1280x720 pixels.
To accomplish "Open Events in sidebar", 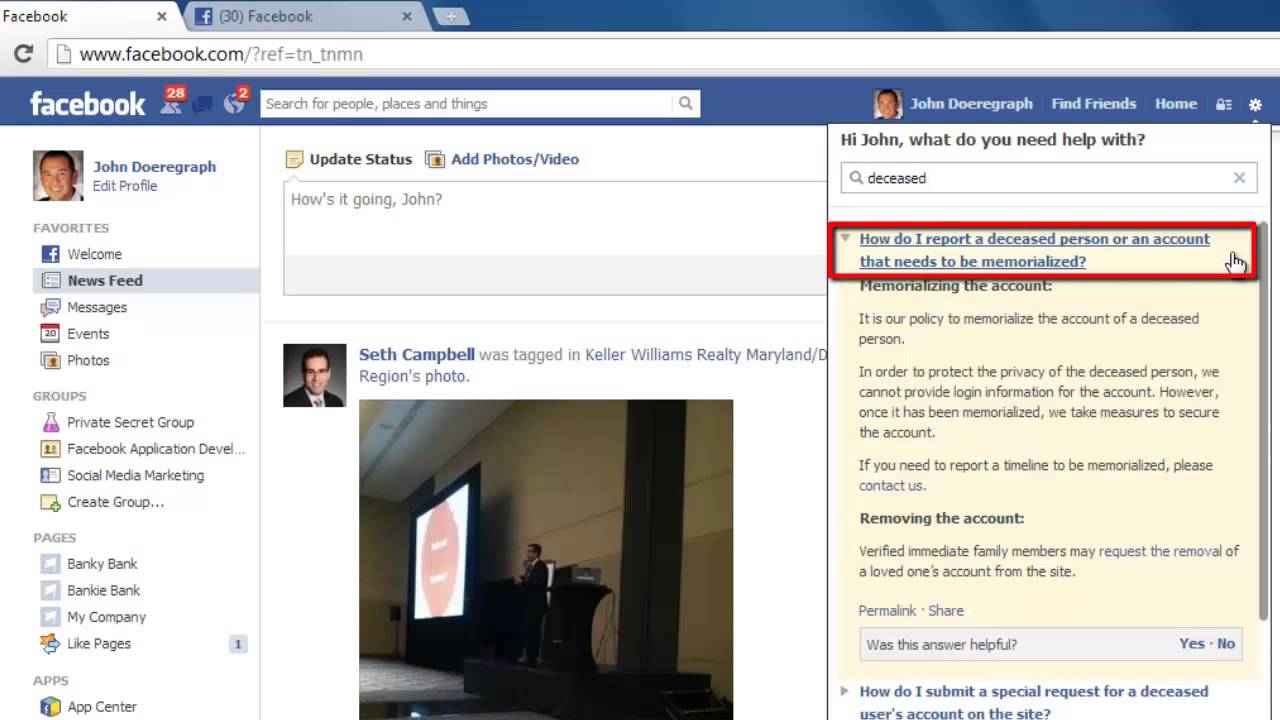I will click(88, 334).
